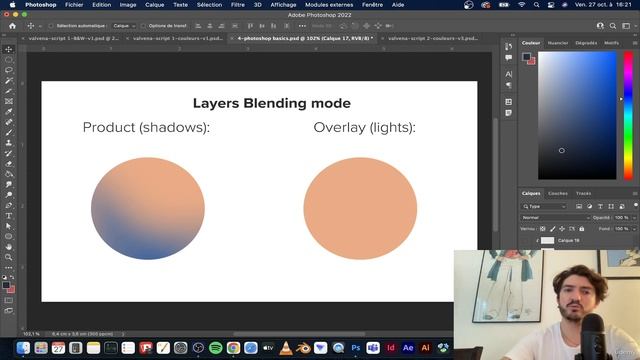
Task: Toggle visibility of Calque 18 layer
Action: (526, 240)
